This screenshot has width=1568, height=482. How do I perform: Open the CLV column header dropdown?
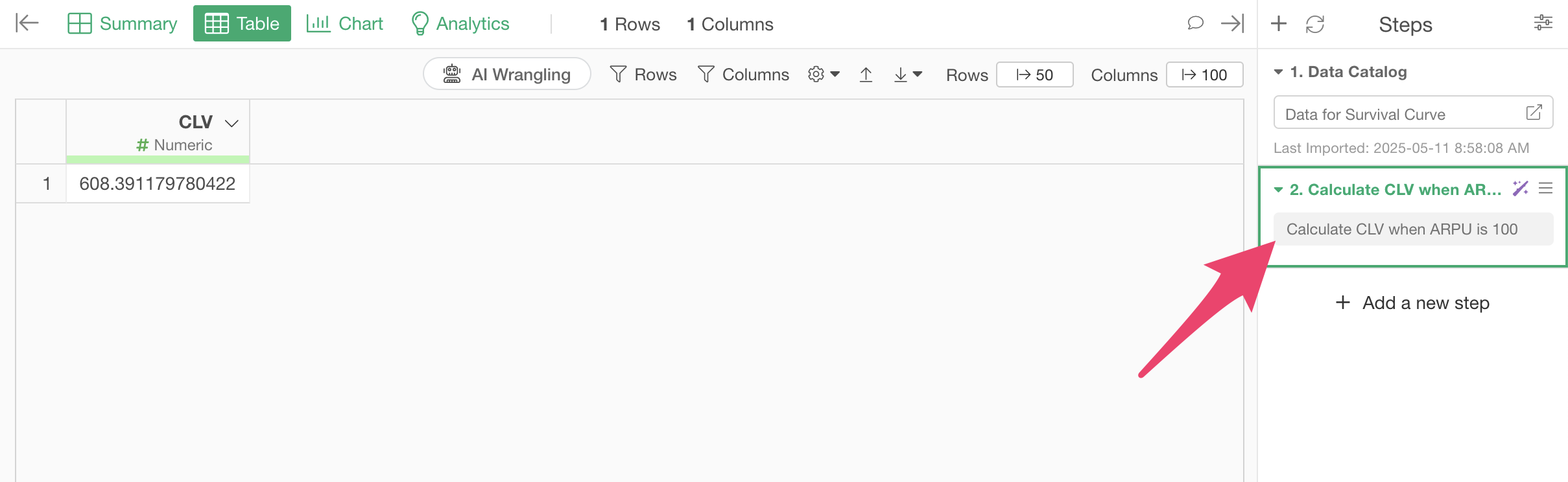click(x=232, y=122)
